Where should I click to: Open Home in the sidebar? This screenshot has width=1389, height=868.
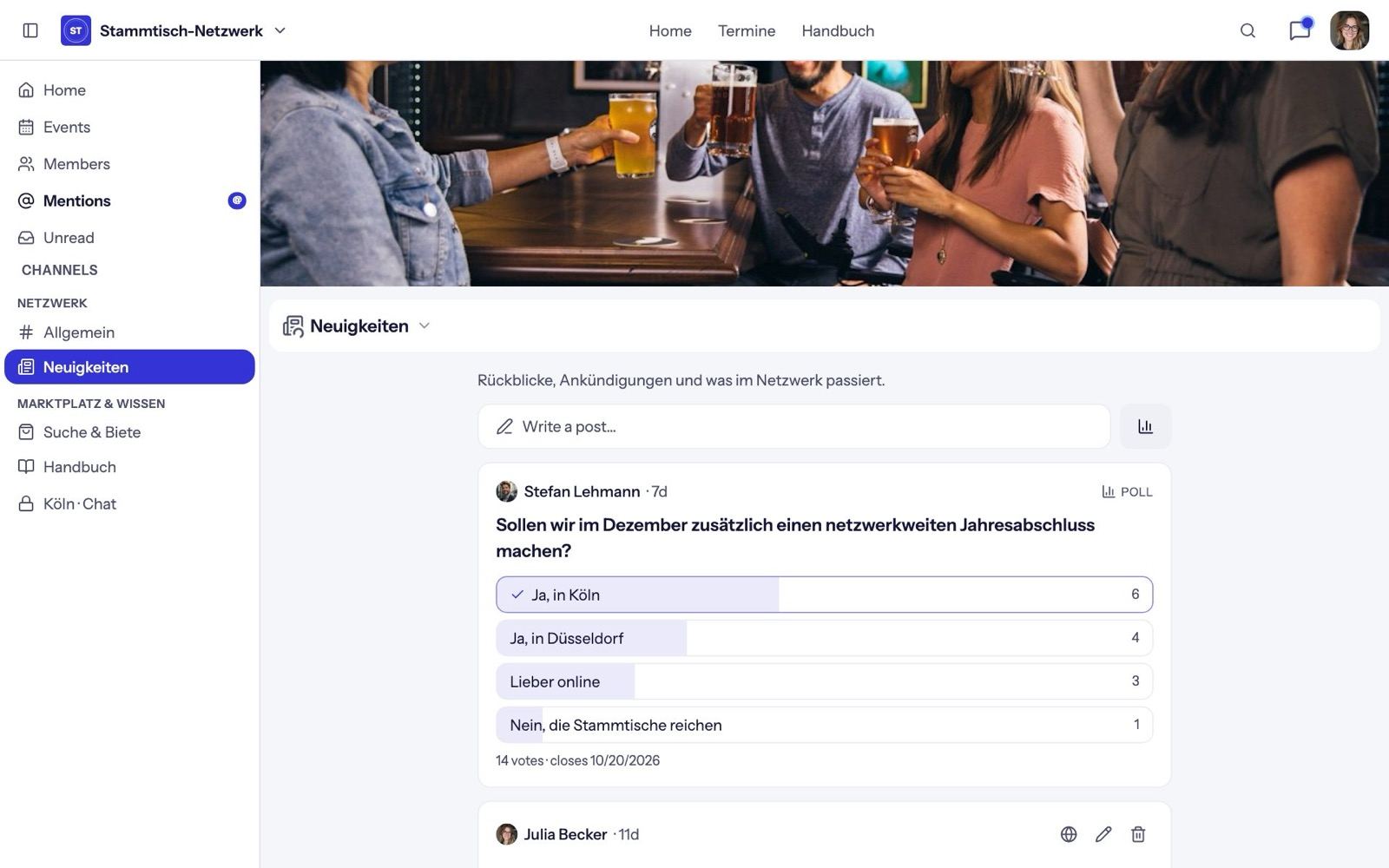129,90
